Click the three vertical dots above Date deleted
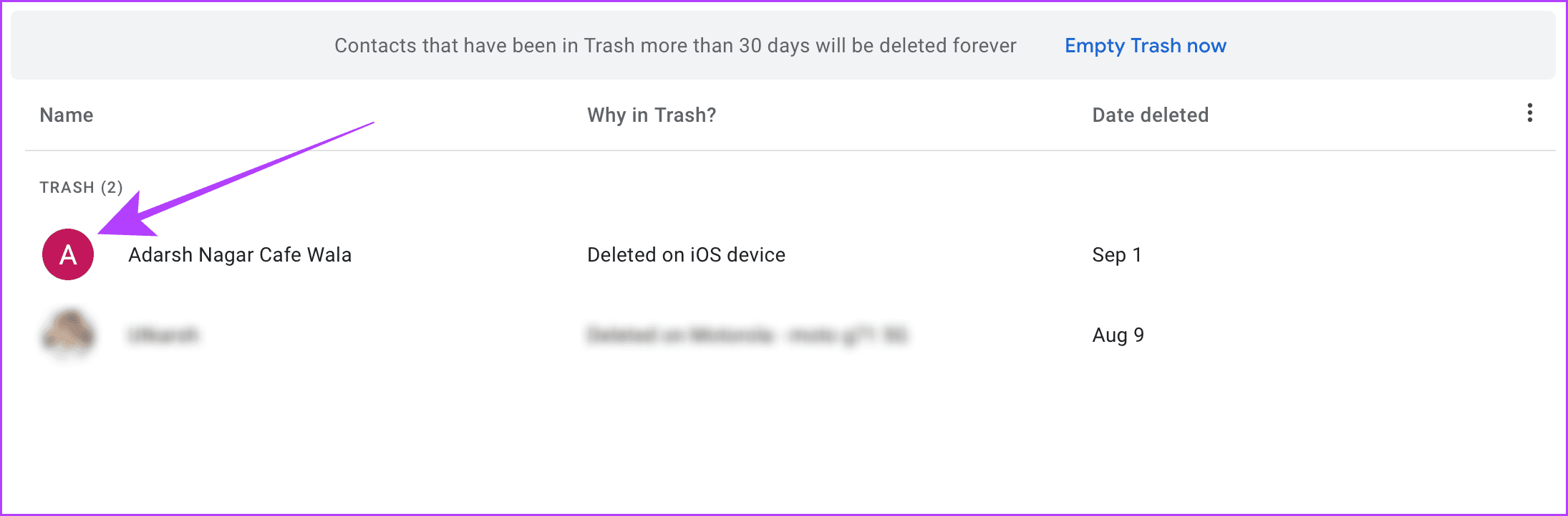 pos(1530,113)
